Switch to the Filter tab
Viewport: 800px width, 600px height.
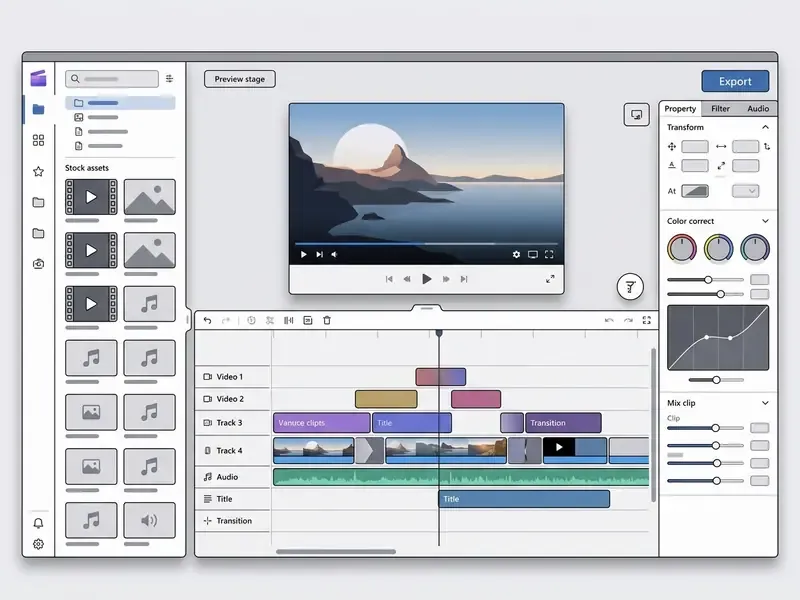tap(720, 109)
